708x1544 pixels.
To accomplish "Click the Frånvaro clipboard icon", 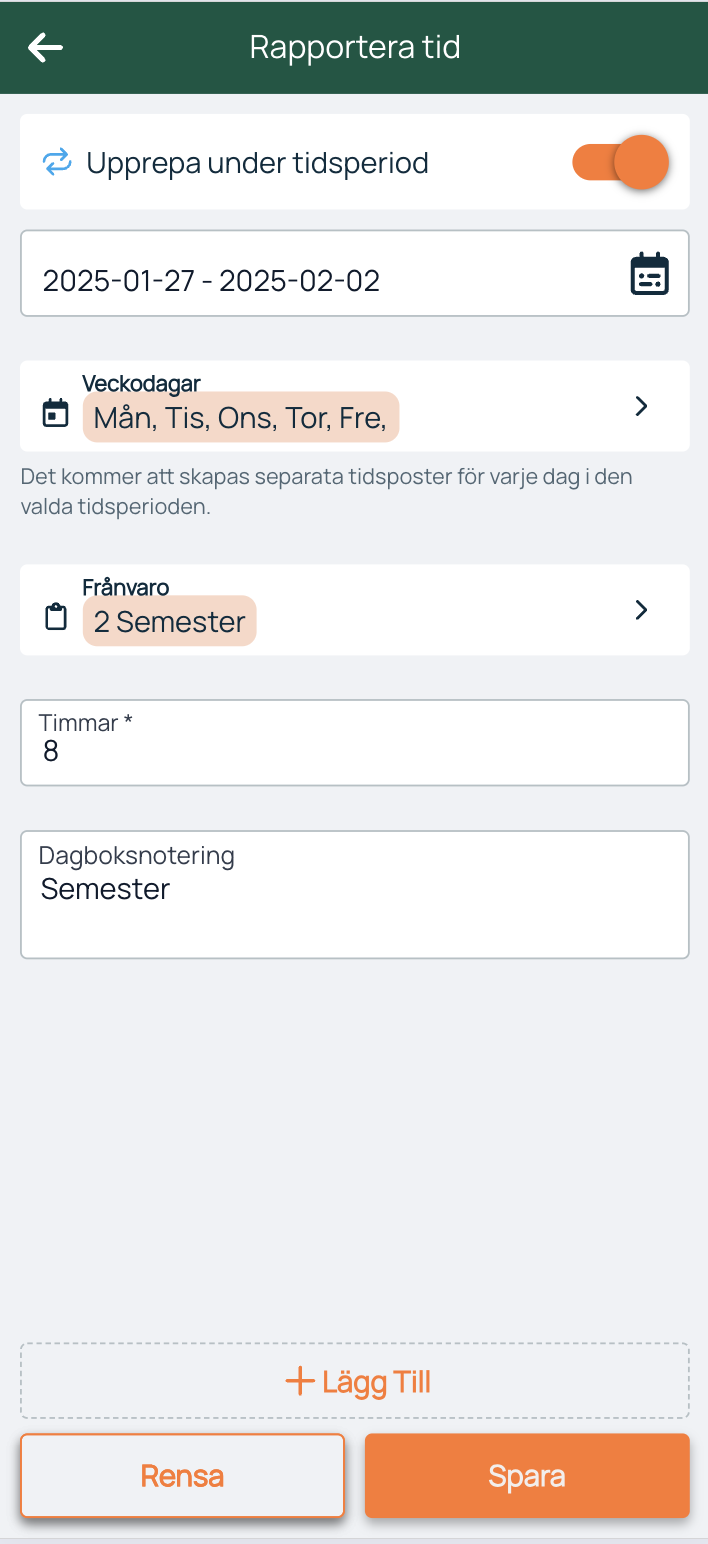I will coord(56,616).
